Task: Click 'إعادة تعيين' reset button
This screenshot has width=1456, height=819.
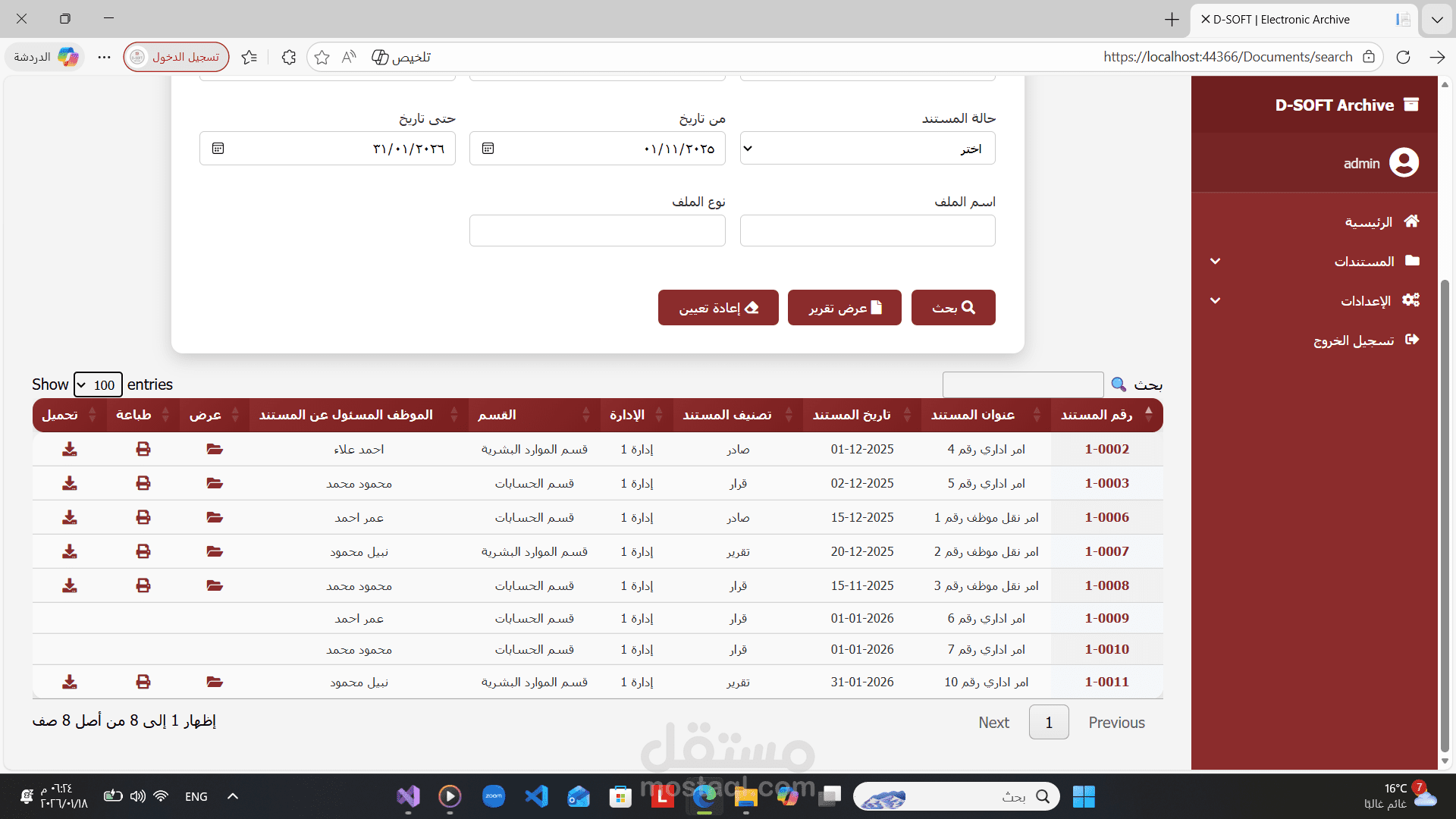Action: (x=718, y=307)
